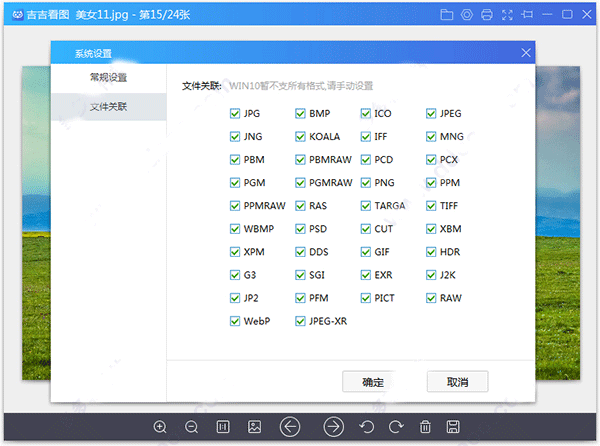Toggle G3 checkbox
Viewport: 600px width, 446px height.
(x=235, y=275)
